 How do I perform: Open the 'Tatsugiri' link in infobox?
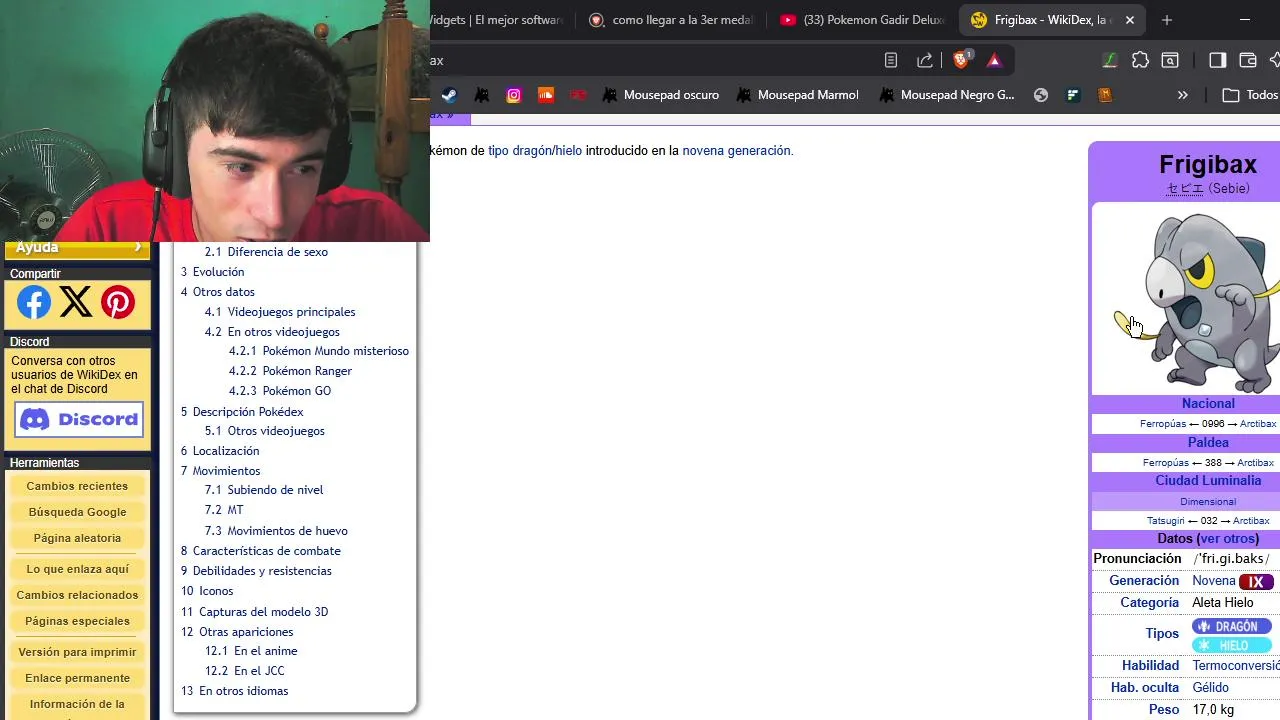point(1166,521)
